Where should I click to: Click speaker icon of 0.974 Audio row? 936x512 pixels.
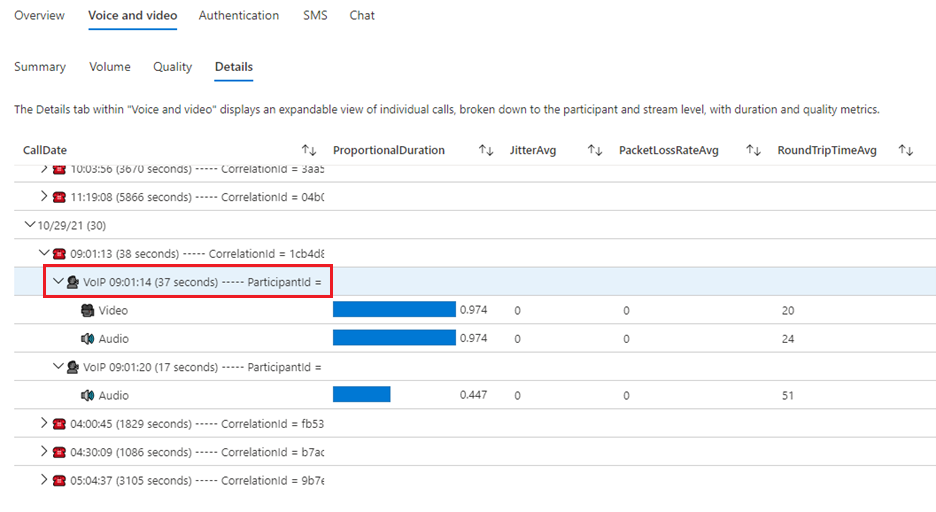[x=88, y=338]
